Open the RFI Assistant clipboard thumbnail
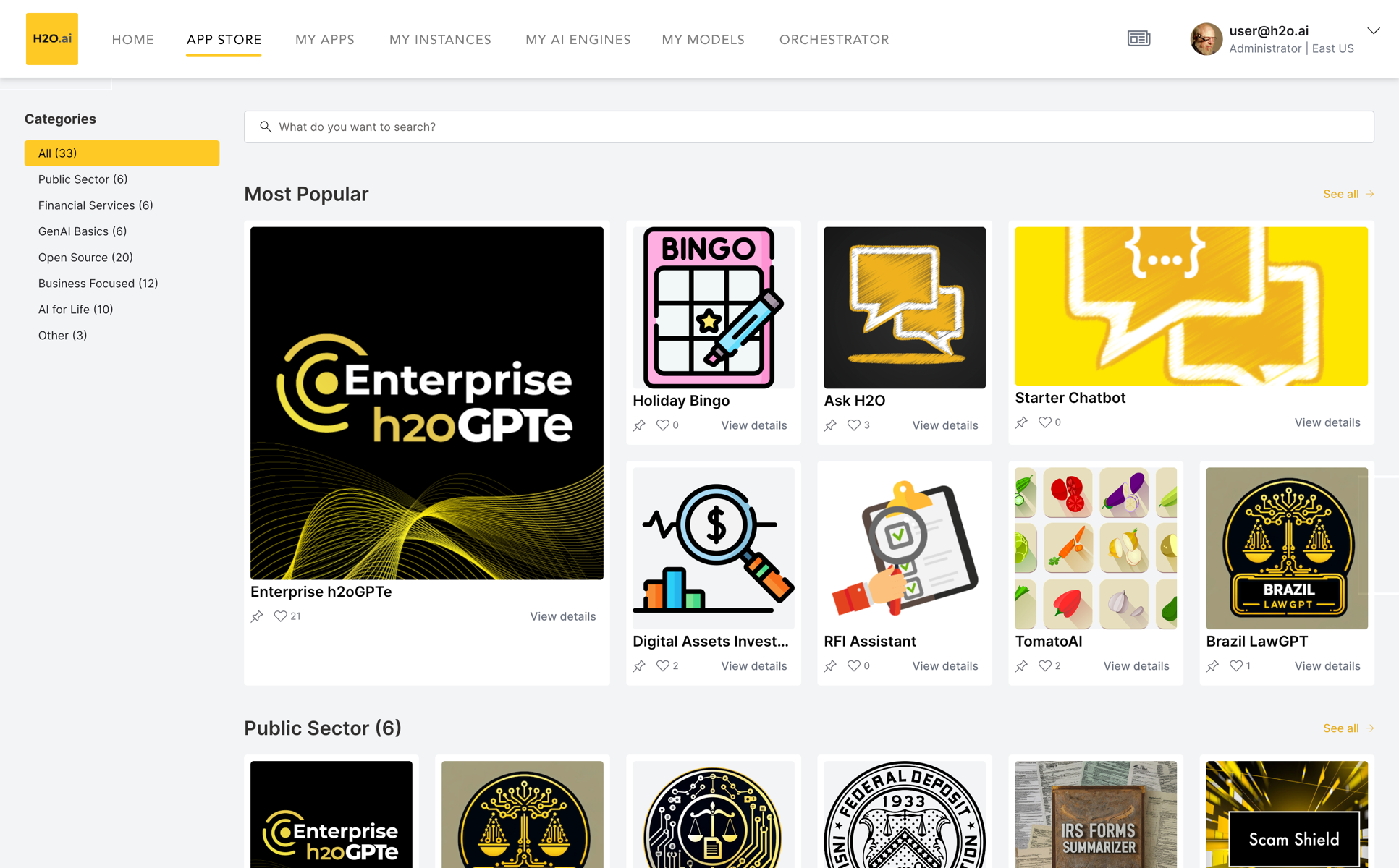The image size is (1399, 868). point(905,548)
